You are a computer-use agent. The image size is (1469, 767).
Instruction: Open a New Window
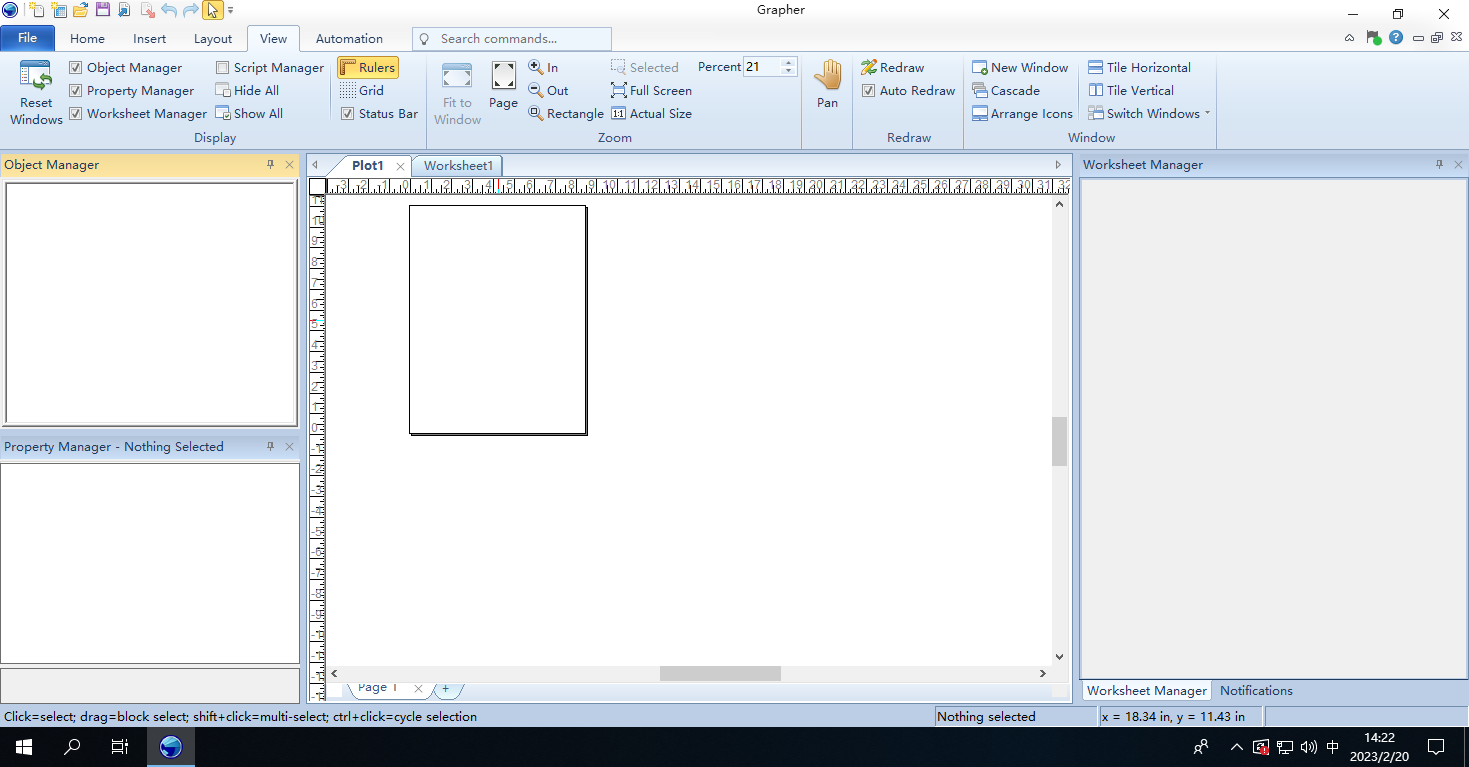[1020, 67]
